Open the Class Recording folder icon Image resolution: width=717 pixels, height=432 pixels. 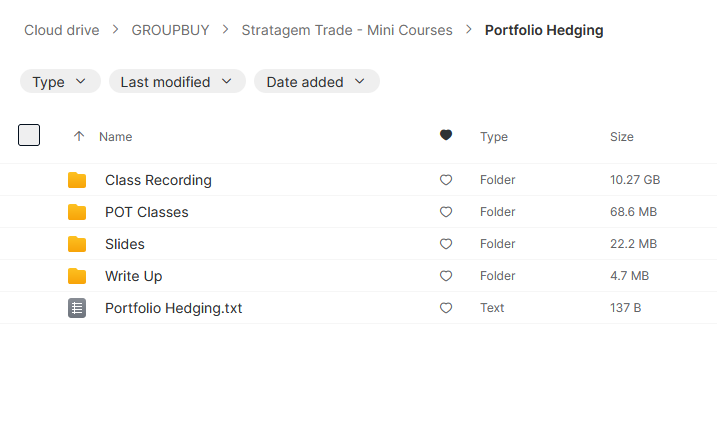77,180
